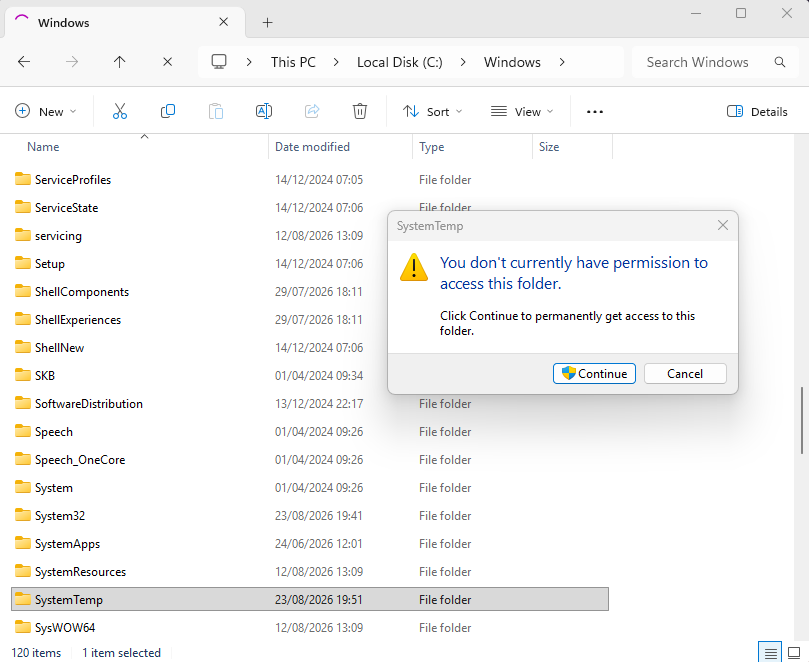809x662 pixels.
Task: Click the Rename icon in toolbar
Action: (x=264, y=111)
